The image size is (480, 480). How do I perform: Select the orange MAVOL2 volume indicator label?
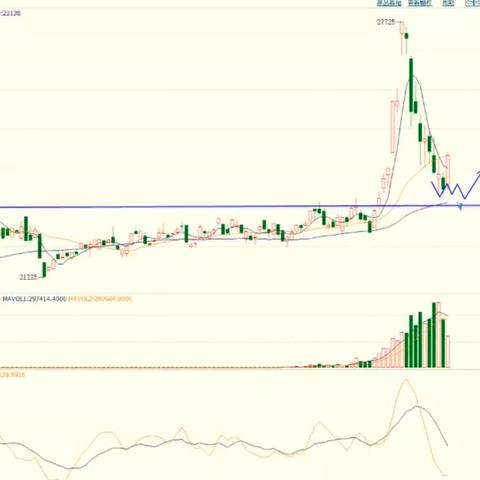point(100,299)
